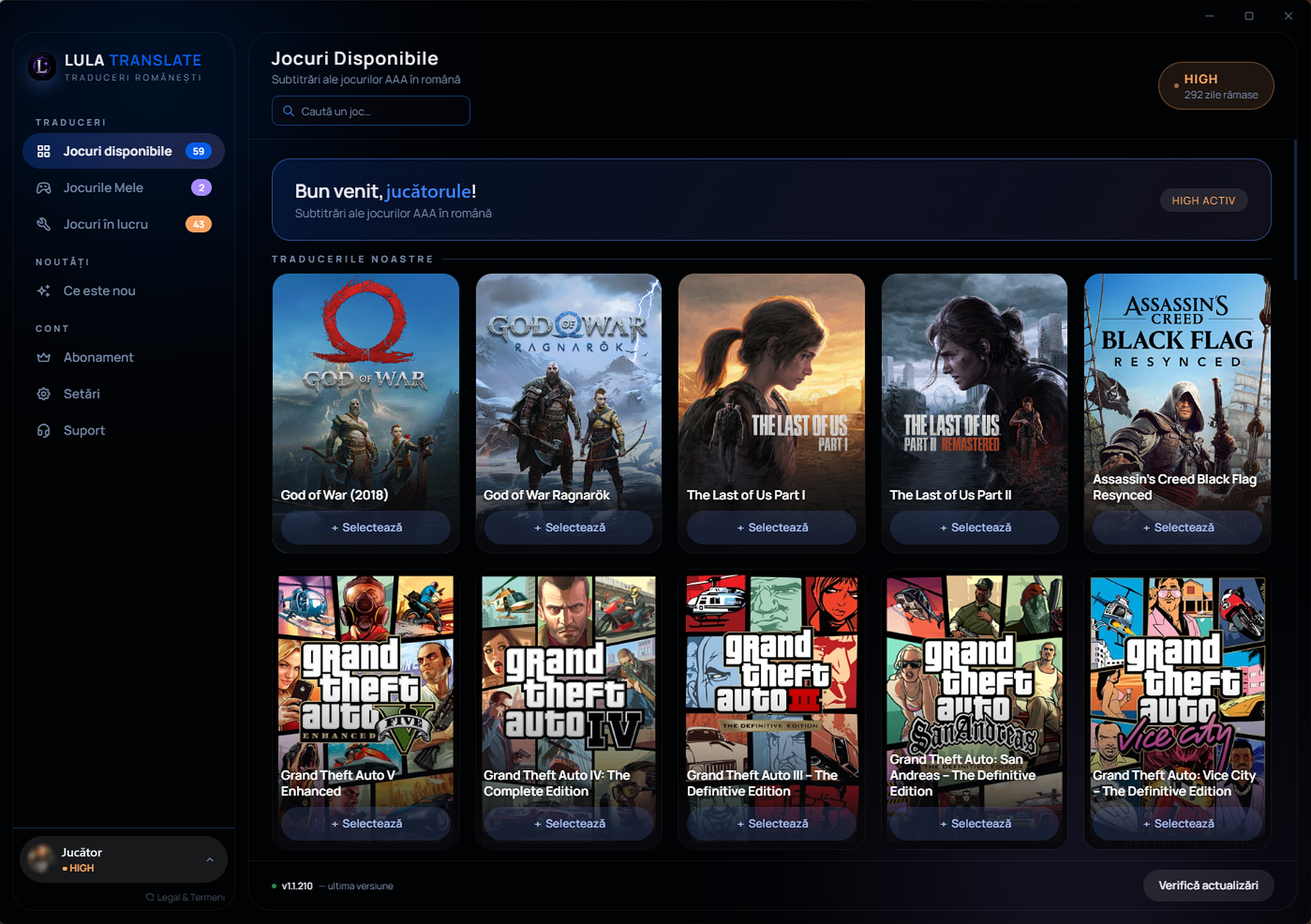Click the Lula Translate logo icon
Image resolution: width=1311 pixels, height=924 pixels.
point(42,67)
